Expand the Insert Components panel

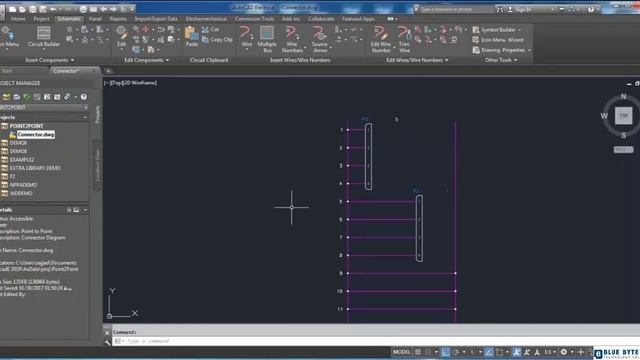click(49, 60)
